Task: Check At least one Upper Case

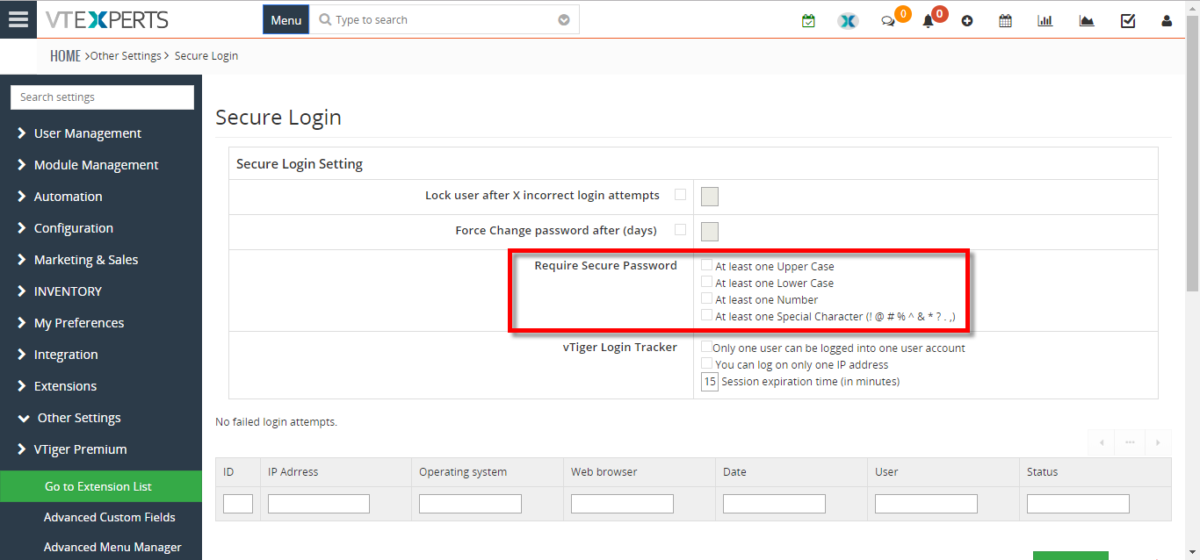Action: 707,266
